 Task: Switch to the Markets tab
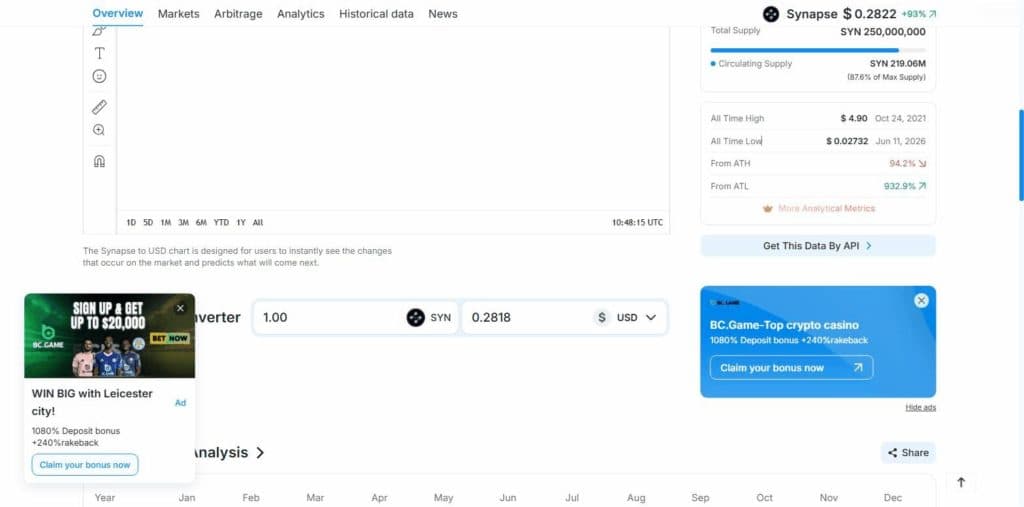tap(178, 14)
